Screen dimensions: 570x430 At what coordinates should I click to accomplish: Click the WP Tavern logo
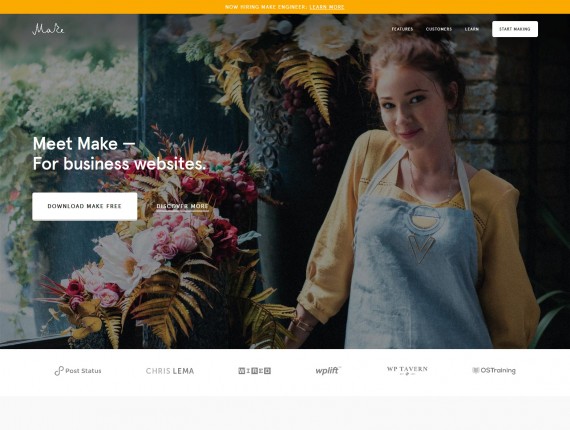point(407,370)
